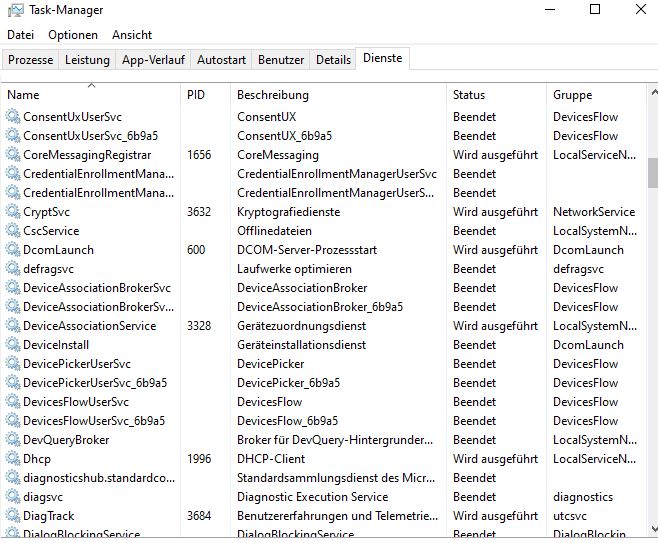Switch to the App-Verlauf tab
The height and width of the screenshot is (543, 658).
(153, 60)
